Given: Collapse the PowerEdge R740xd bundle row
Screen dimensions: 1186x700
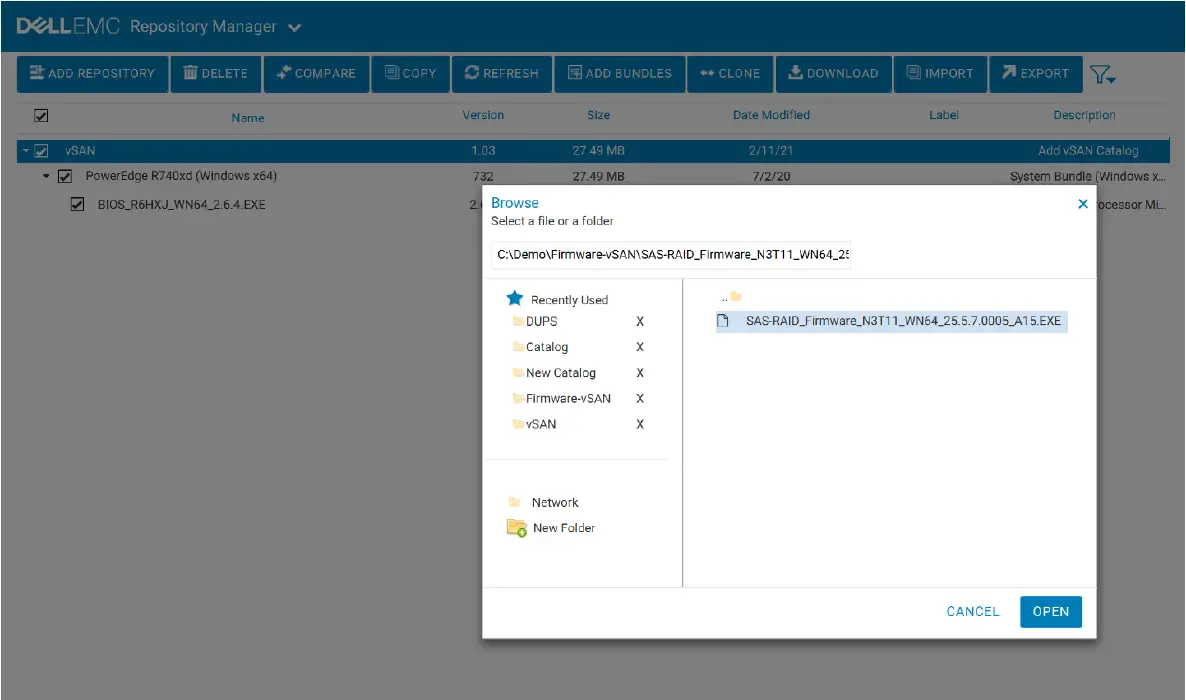Looking at the screenshot, I should coord(46,176).
